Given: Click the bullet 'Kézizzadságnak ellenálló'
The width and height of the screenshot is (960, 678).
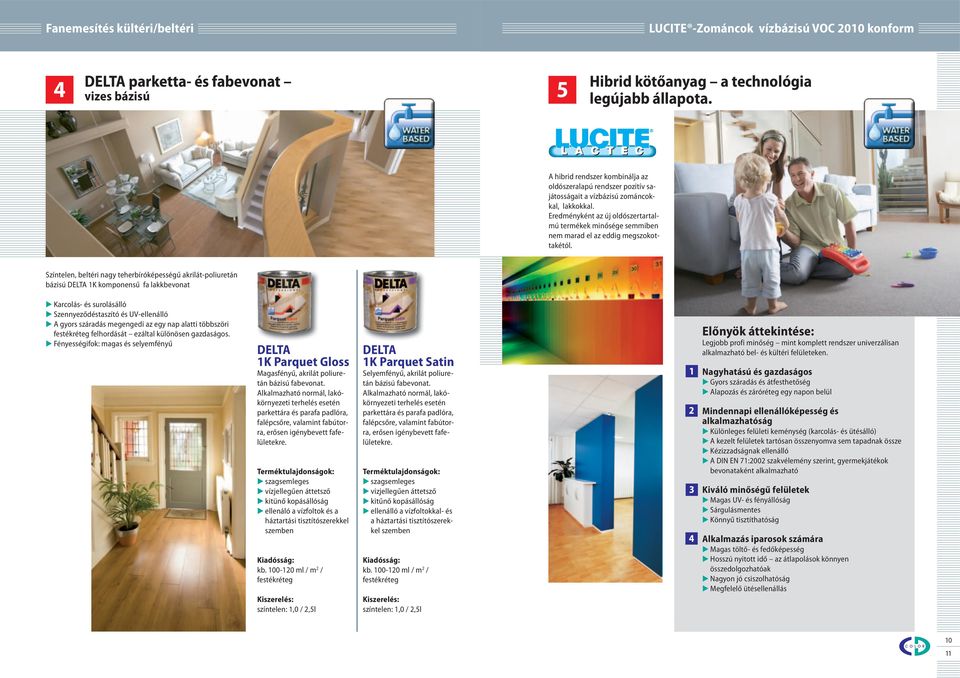Looking at the screenshot, I should (x=749, y=451).
